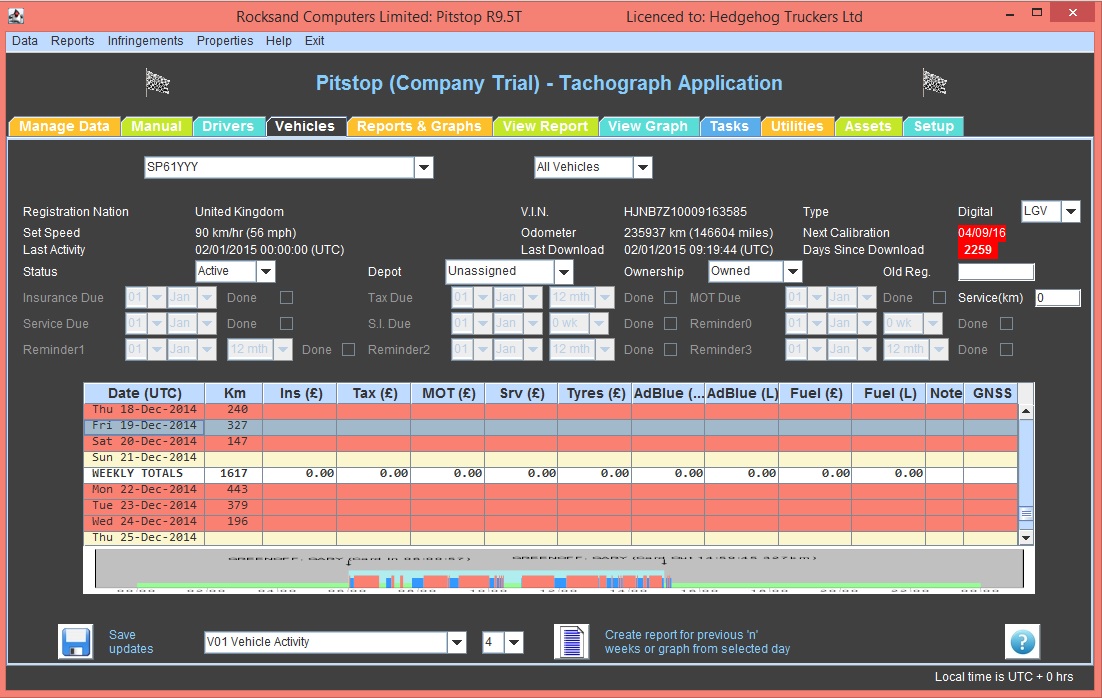Open the LGV vehicle type dropdown
The width and height of the screenshot is (1102, 698).
click(1070, 211)
